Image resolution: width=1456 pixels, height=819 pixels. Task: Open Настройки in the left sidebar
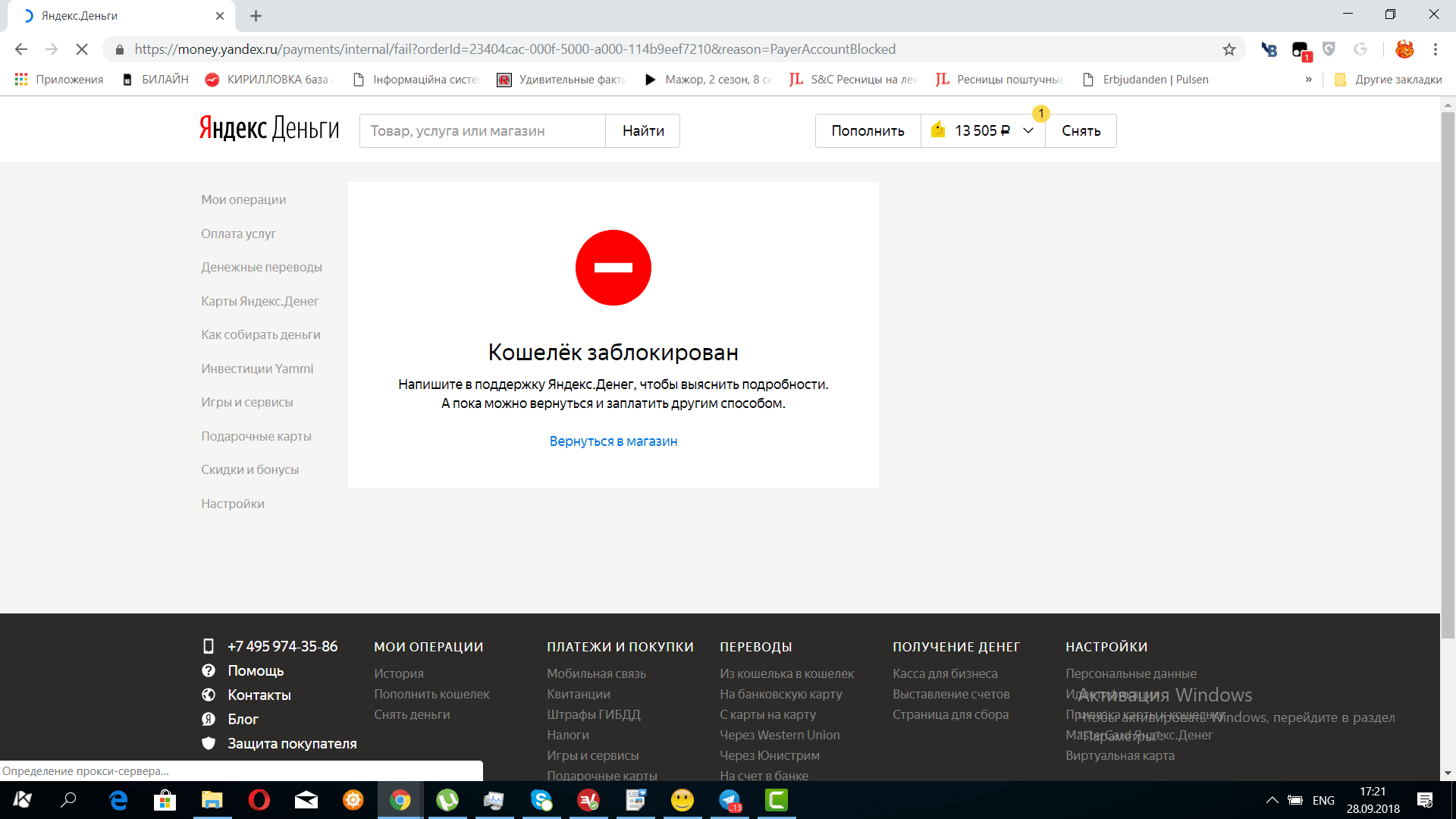[x=233, y=504]
